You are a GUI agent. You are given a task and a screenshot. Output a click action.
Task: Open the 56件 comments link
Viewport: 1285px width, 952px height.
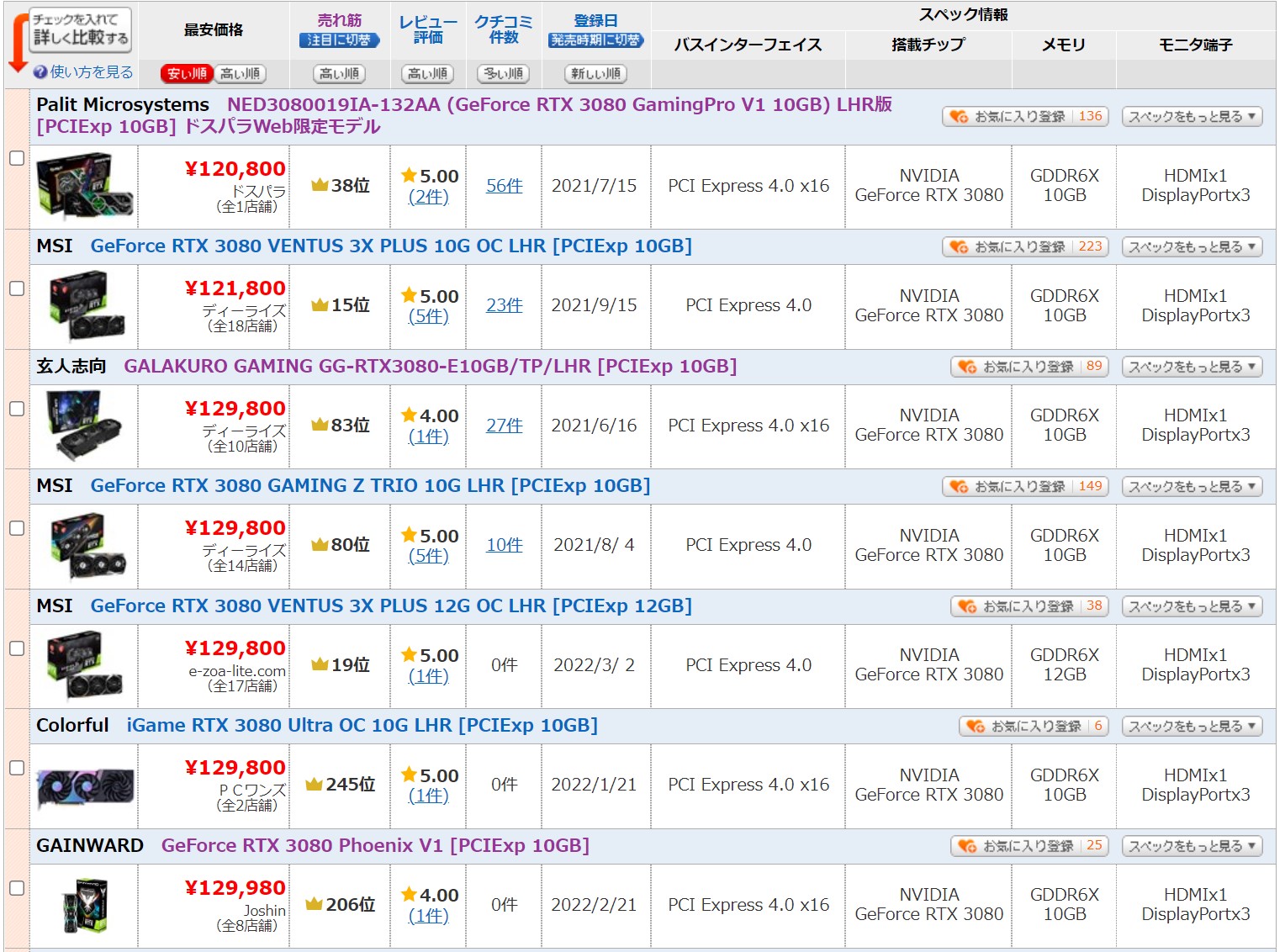(x=504, y=186)
